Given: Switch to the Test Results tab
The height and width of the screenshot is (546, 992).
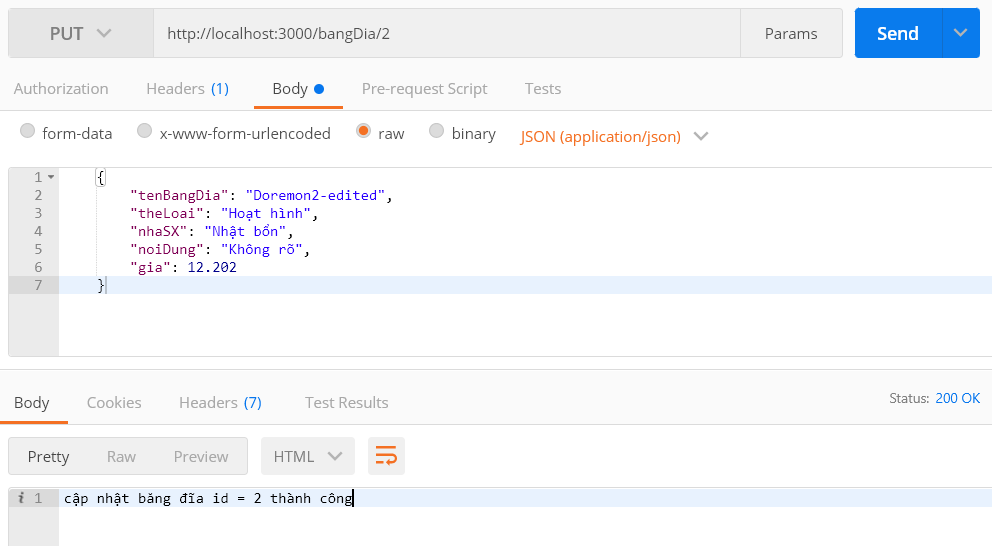Looking at the screenshot, I should (346, 402).
